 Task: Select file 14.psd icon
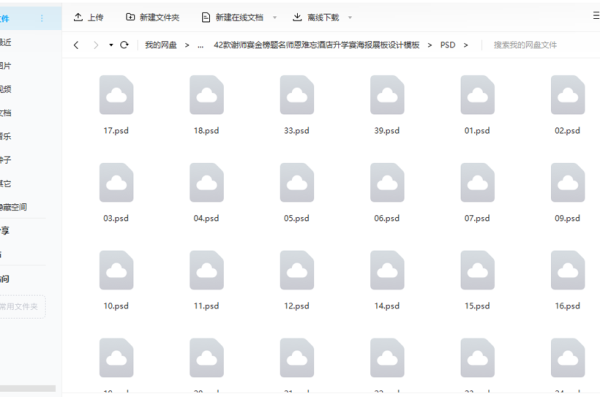coord(387,270)
